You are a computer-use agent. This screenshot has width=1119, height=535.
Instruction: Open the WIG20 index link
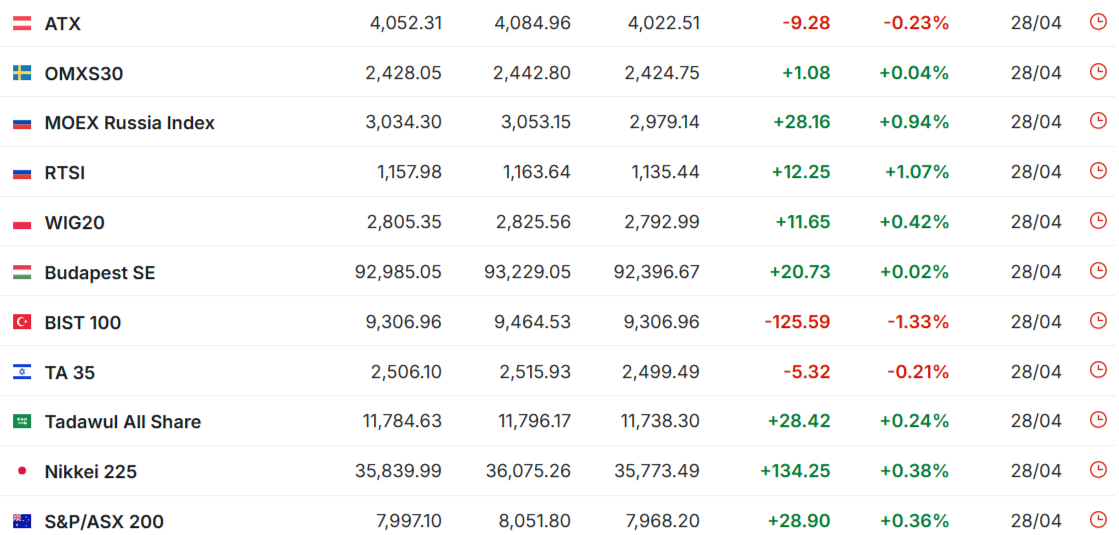(x=74, y=223)
